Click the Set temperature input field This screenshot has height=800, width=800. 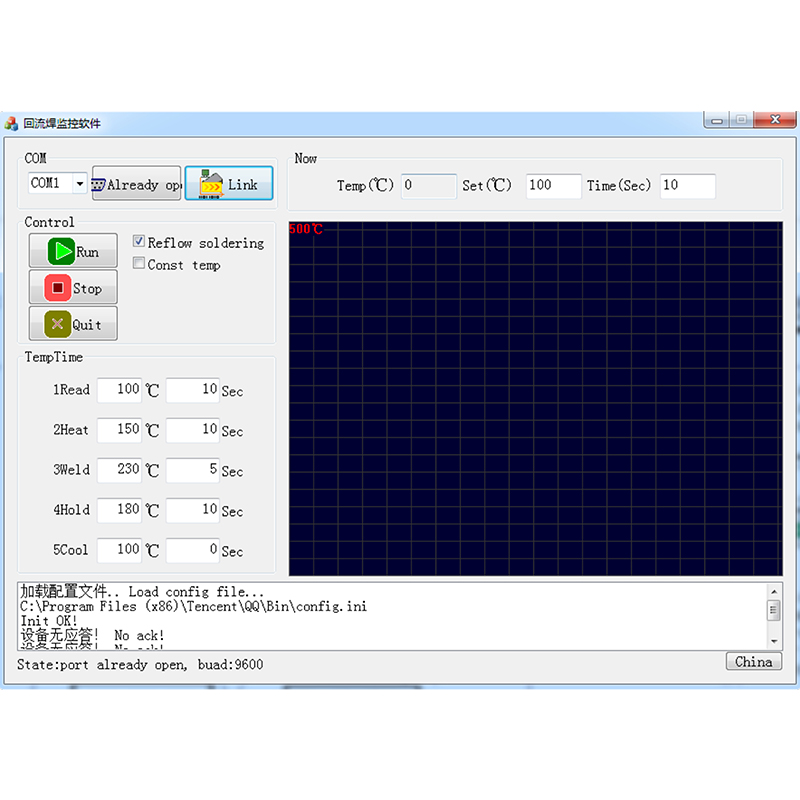553,185
